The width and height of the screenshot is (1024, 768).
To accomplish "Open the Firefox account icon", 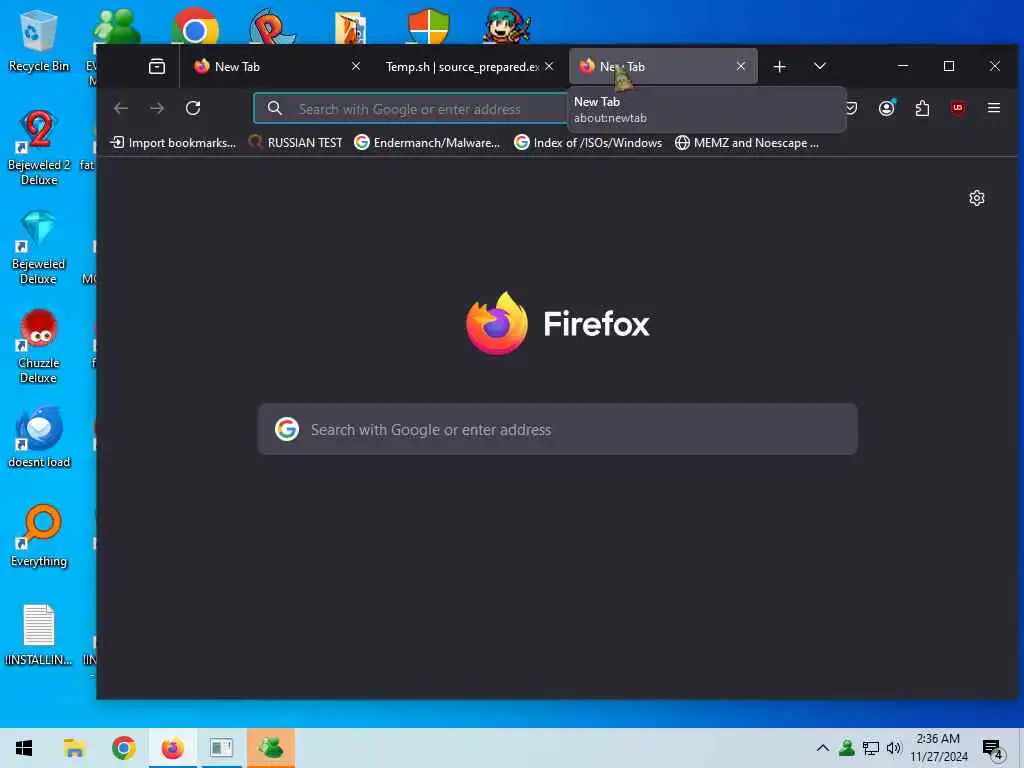I will (x=886, y=108).
